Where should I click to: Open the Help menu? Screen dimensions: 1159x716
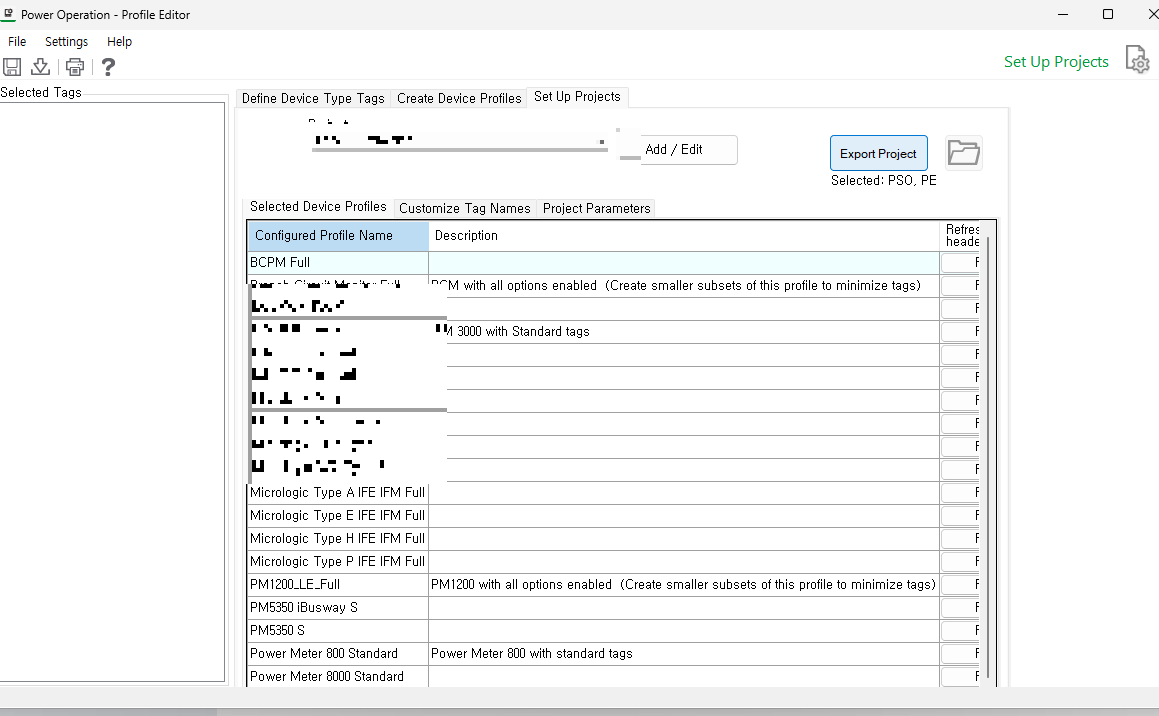(x=119, y=41)
